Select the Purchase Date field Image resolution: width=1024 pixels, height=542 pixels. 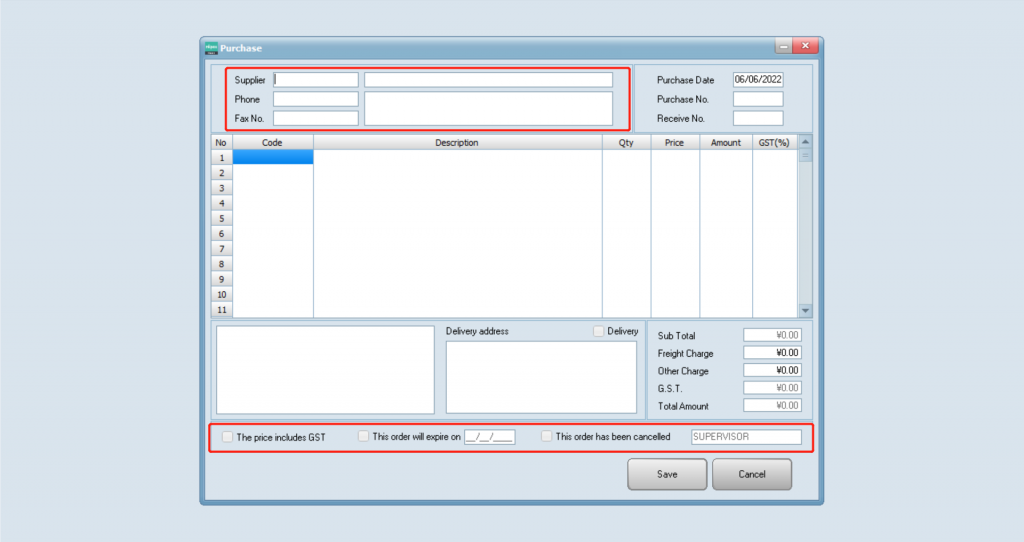pos(757,80)
